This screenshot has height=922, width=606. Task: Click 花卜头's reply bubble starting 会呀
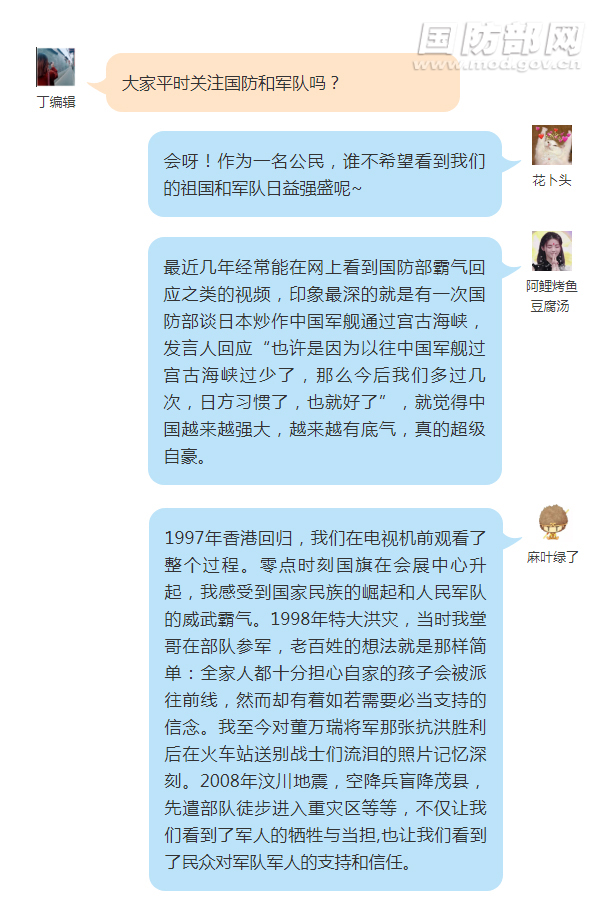324,174
